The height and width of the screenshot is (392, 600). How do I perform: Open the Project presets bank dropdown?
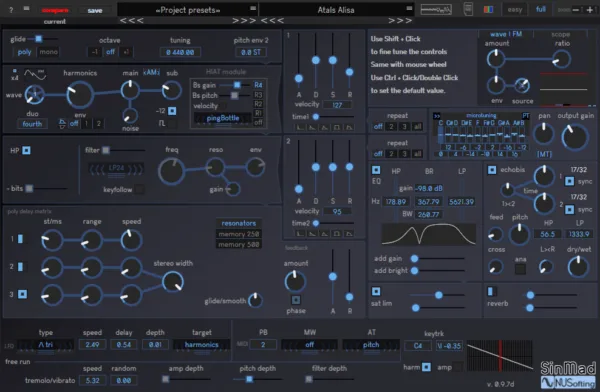point(188,10)
